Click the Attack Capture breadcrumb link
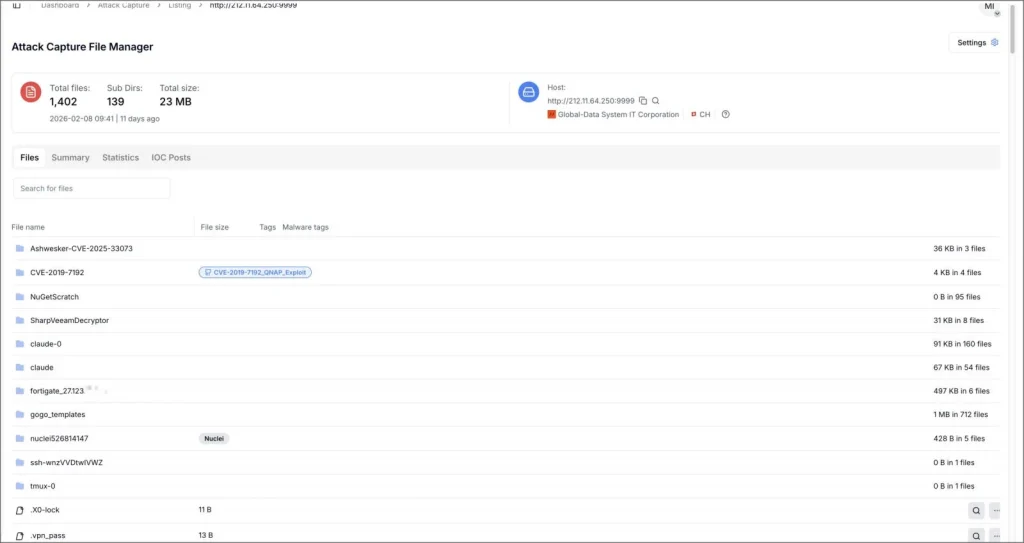This screenshot has width=1024, height=543. click(123, 5)
